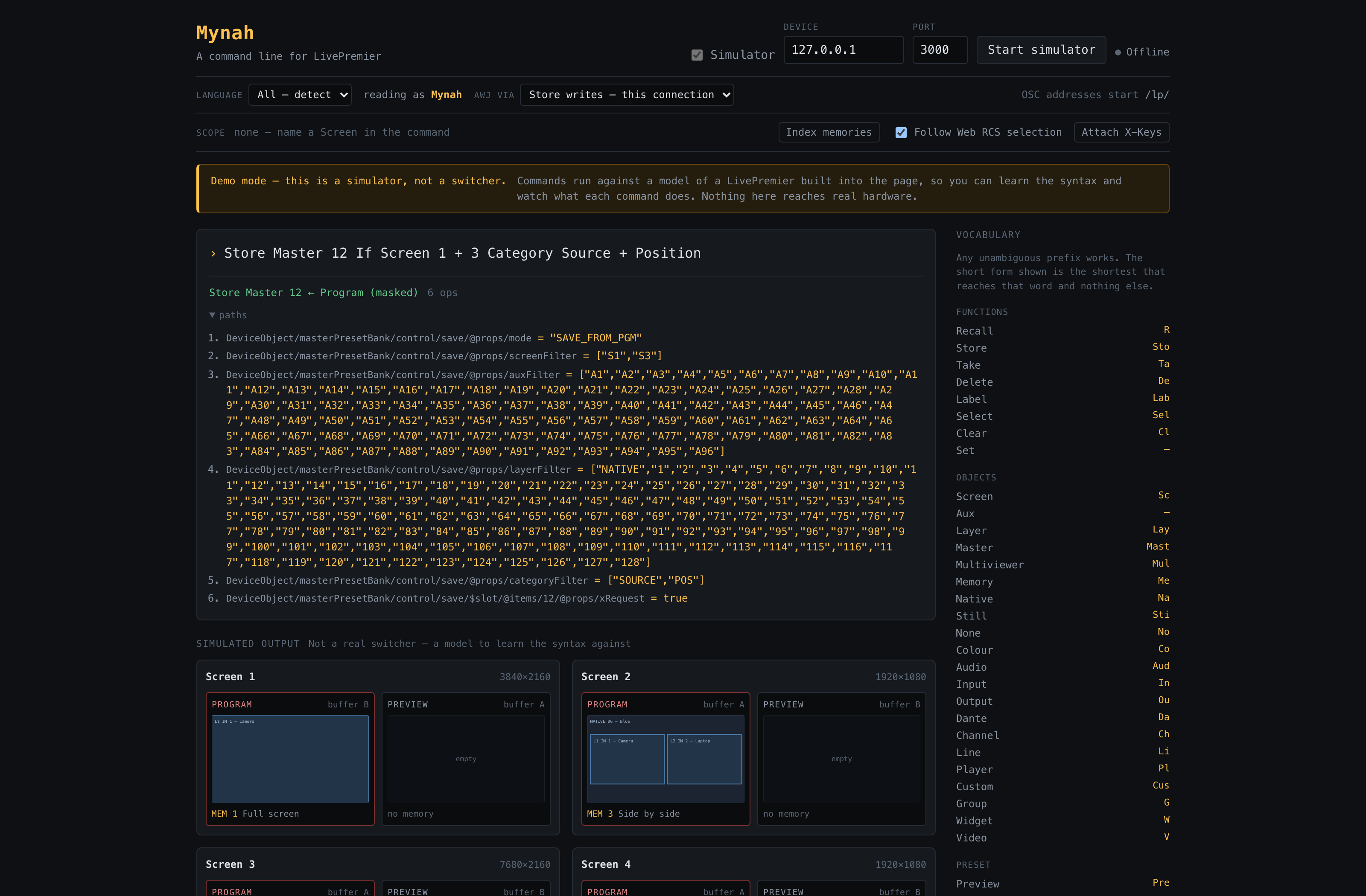Click the Attach X-Keys button
This screenshot has width=1366, height=896.
point(1121,133)
